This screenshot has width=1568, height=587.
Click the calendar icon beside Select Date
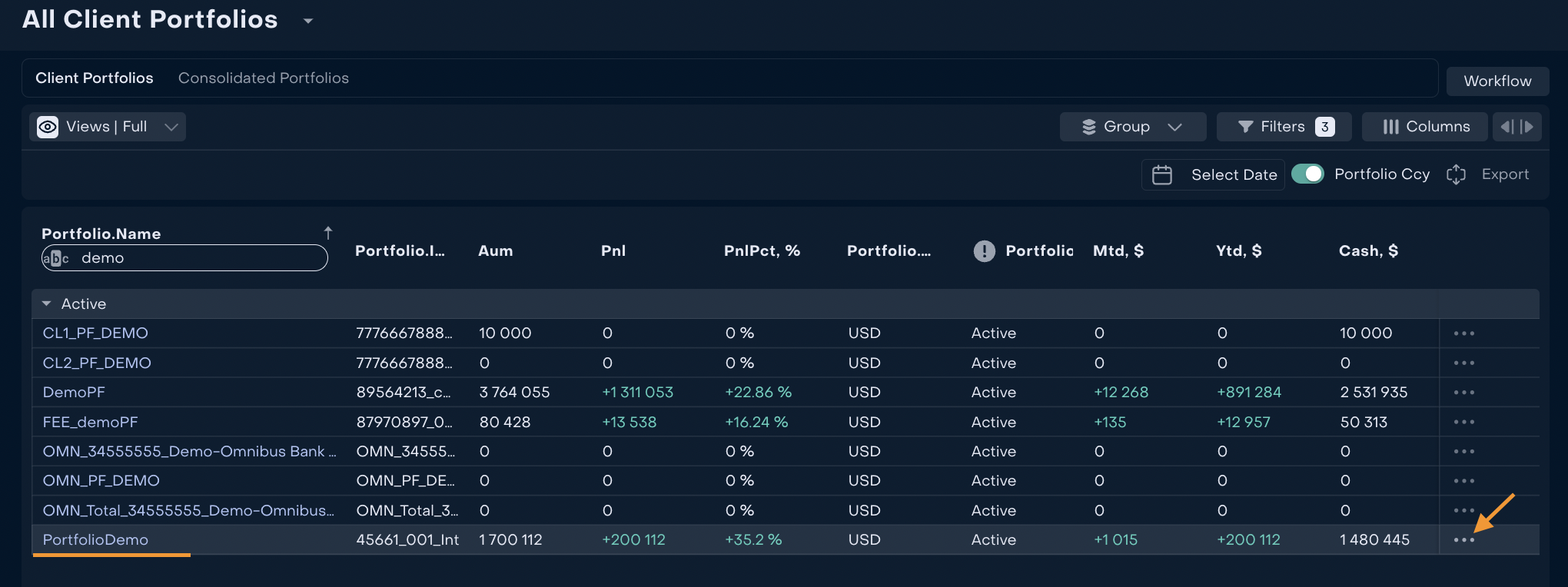(x=1162, y=175)
